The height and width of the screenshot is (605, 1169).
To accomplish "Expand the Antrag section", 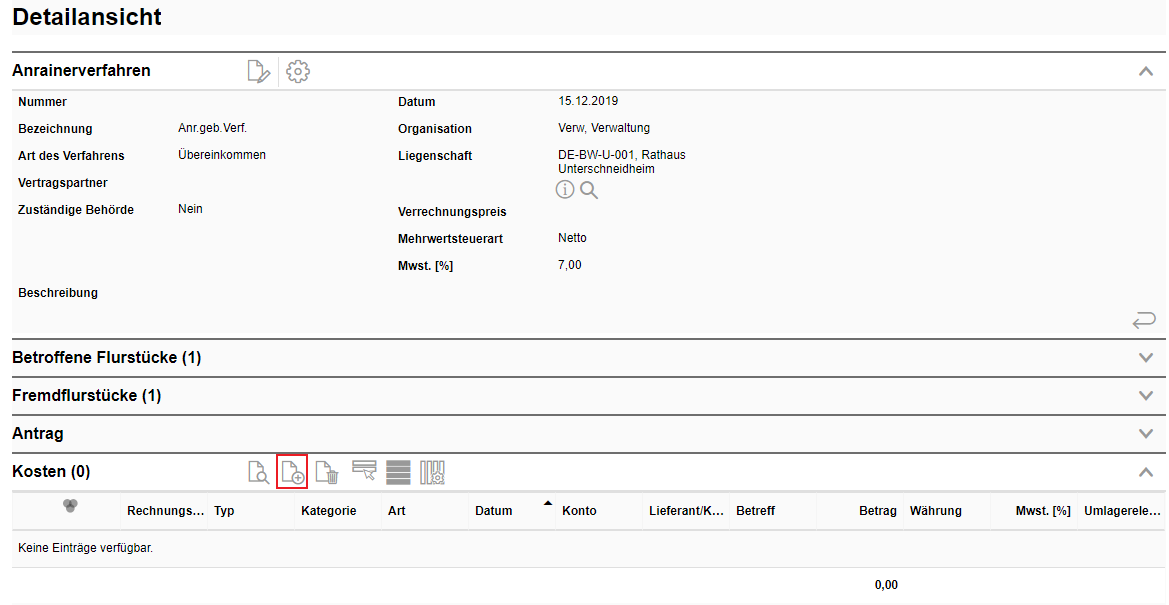I will pos(1146,434).
